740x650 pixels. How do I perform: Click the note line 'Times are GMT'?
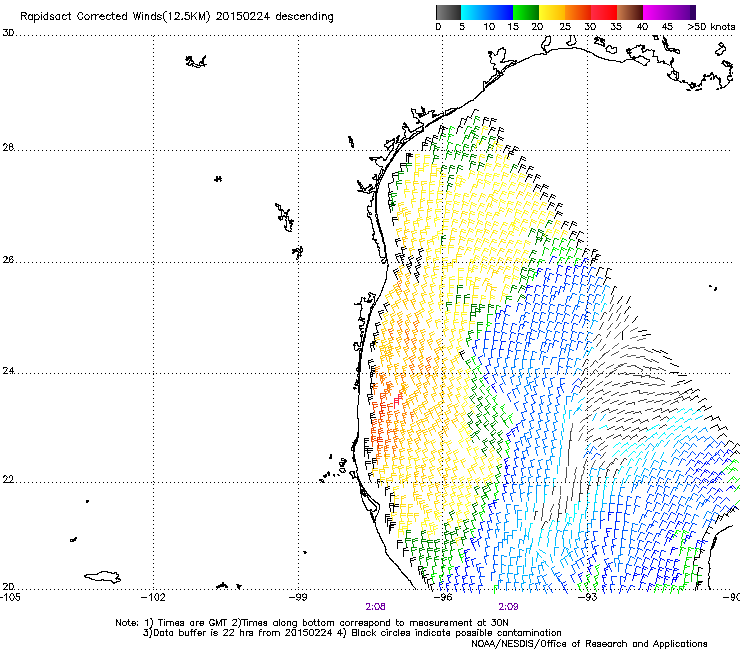coord(192,623)
